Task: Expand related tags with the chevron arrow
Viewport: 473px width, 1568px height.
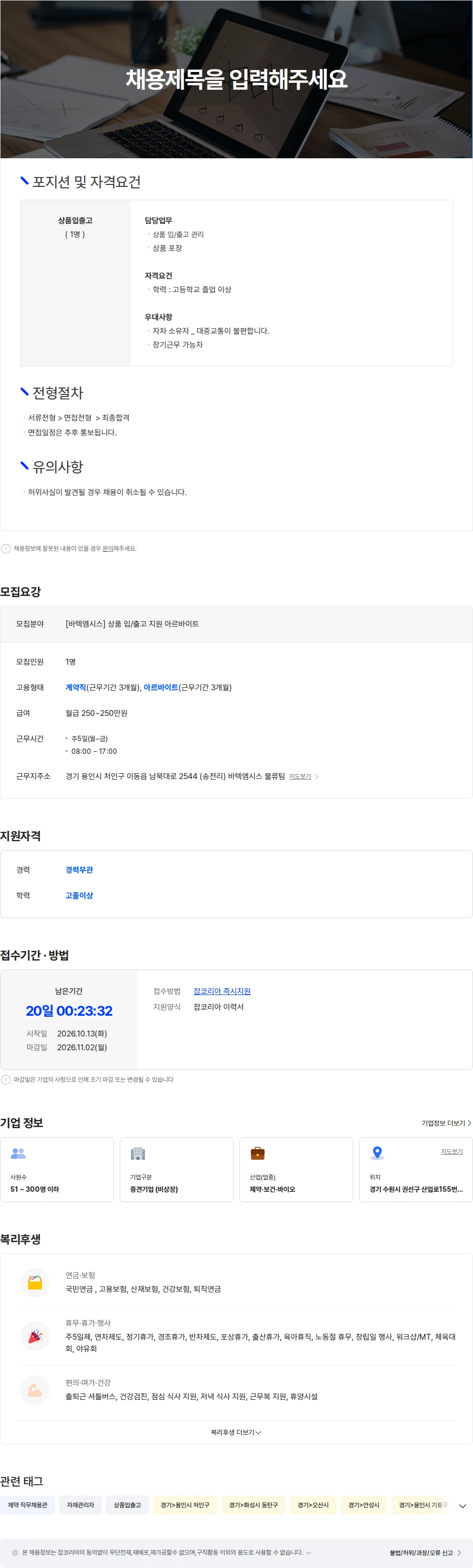Action: 462,1505
